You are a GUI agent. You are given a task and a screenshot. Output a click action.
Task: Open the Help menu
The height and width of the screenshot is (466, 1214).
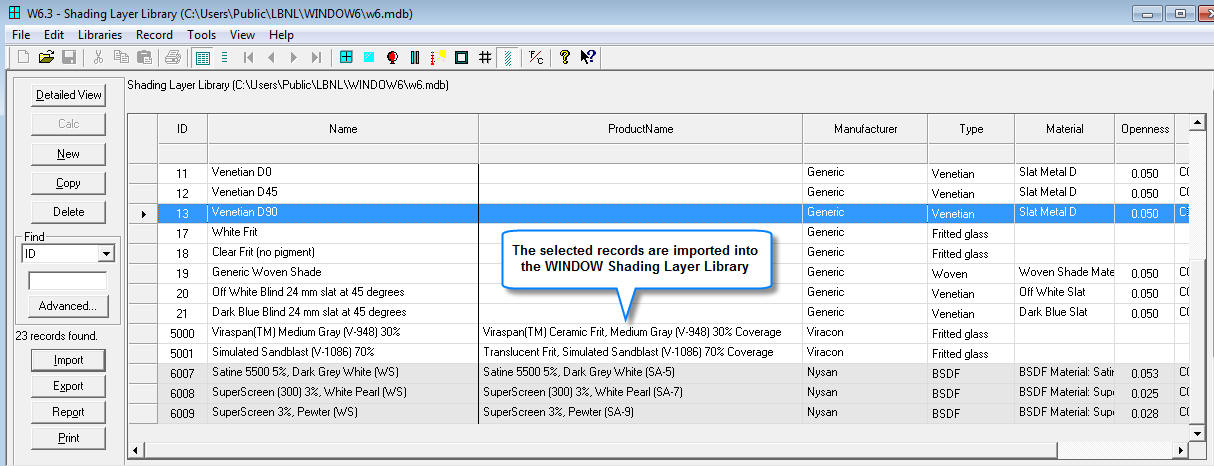[282, 34]
